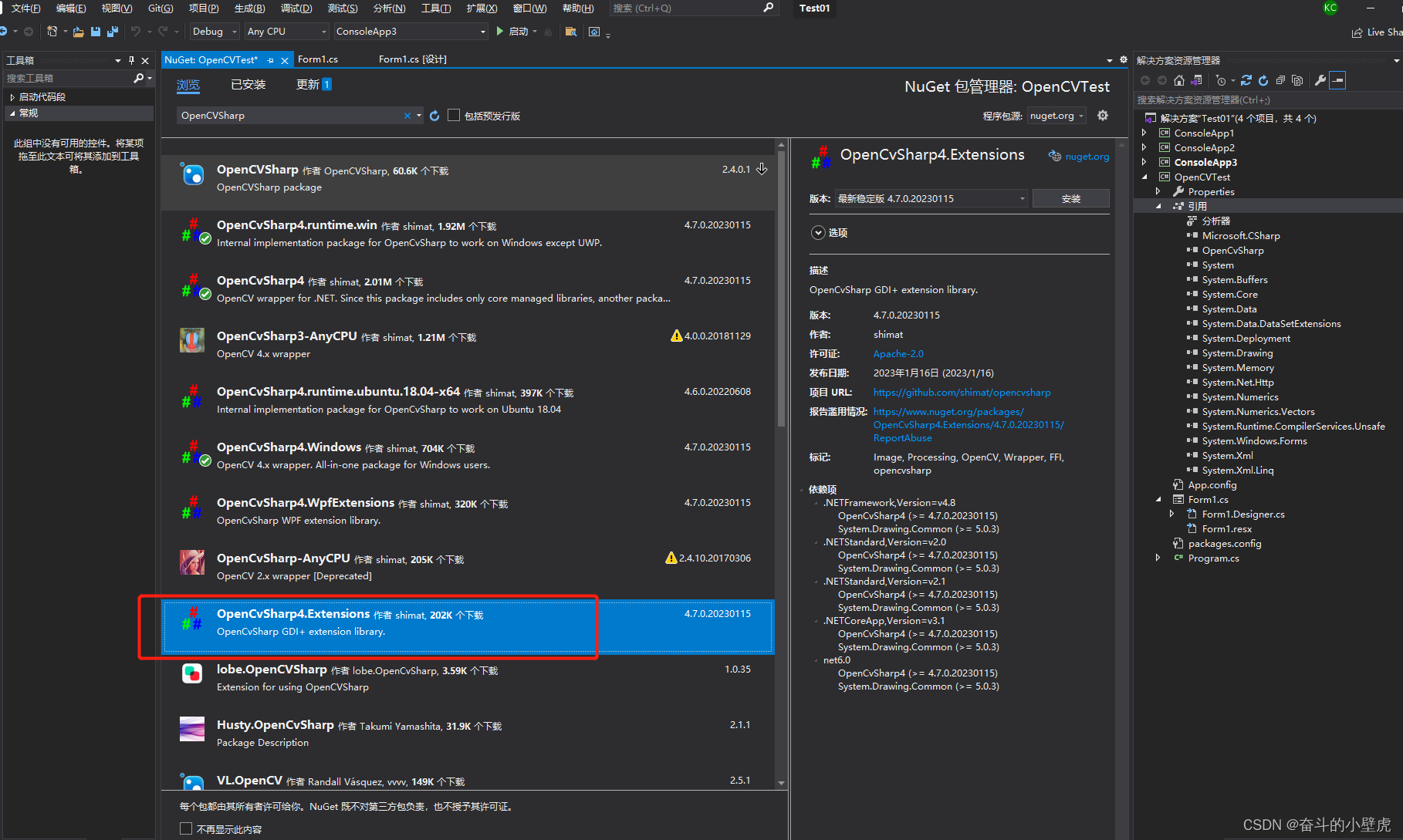1403x840 pixels.
Task: Expand ConsoleApp1 project node
Action: point(1144,133)
